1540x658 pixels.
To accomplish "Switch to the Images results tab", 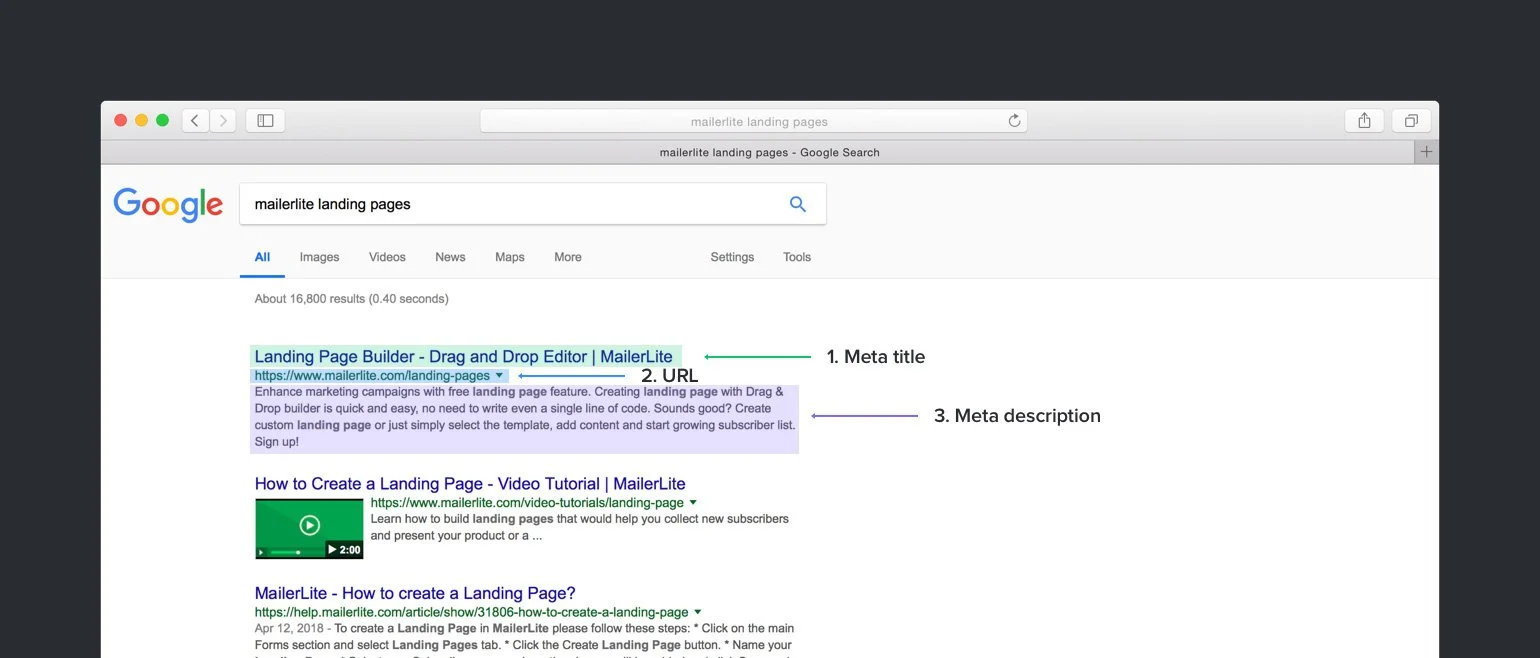I will (319, 257).
